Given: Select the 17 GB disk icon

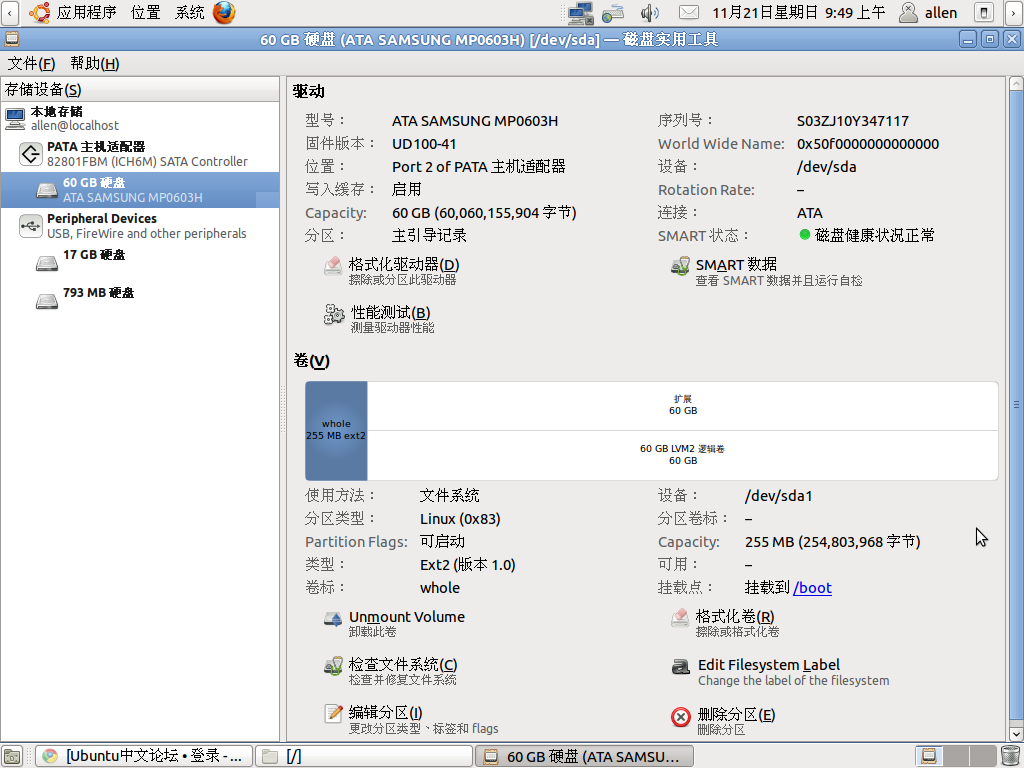Looking at the screenshot, I should point(47,263).
